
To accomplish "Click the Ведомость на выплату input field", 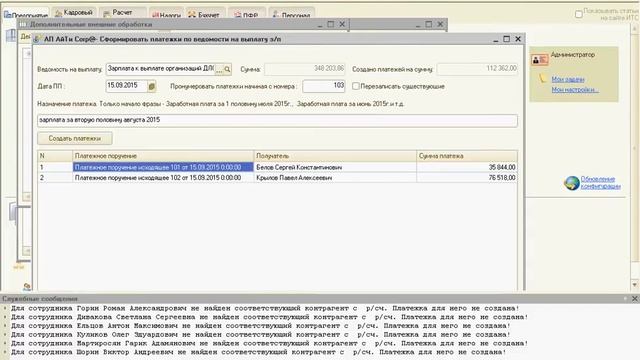I will (160, 69).
